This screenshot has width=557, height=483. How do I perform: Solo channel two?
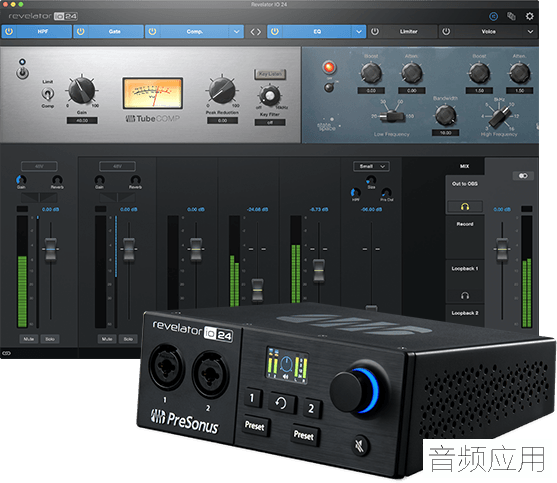pos(128,339)
